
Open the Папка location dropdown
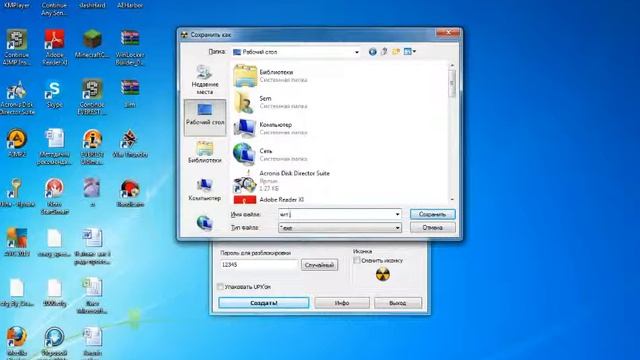[x=296, y=52]
